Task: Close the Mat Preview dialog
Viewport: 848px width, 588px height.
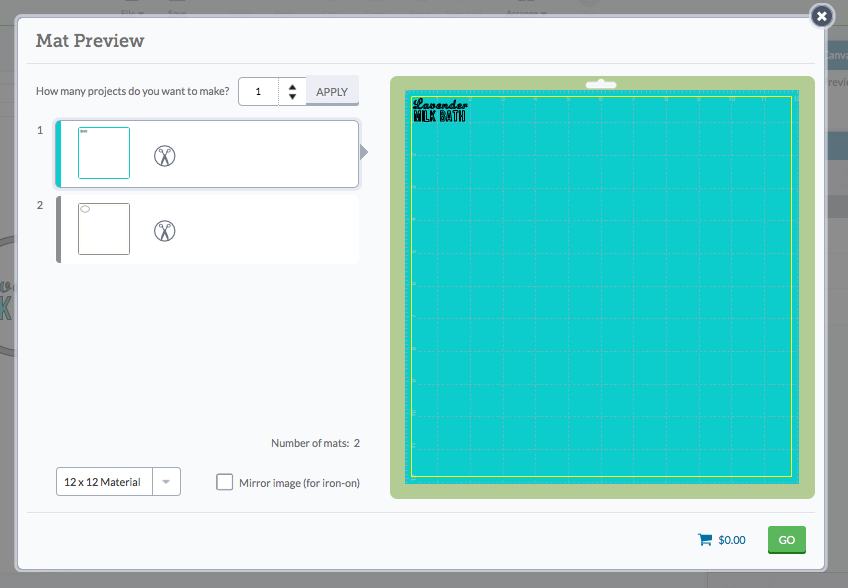Action: [822, 16]
